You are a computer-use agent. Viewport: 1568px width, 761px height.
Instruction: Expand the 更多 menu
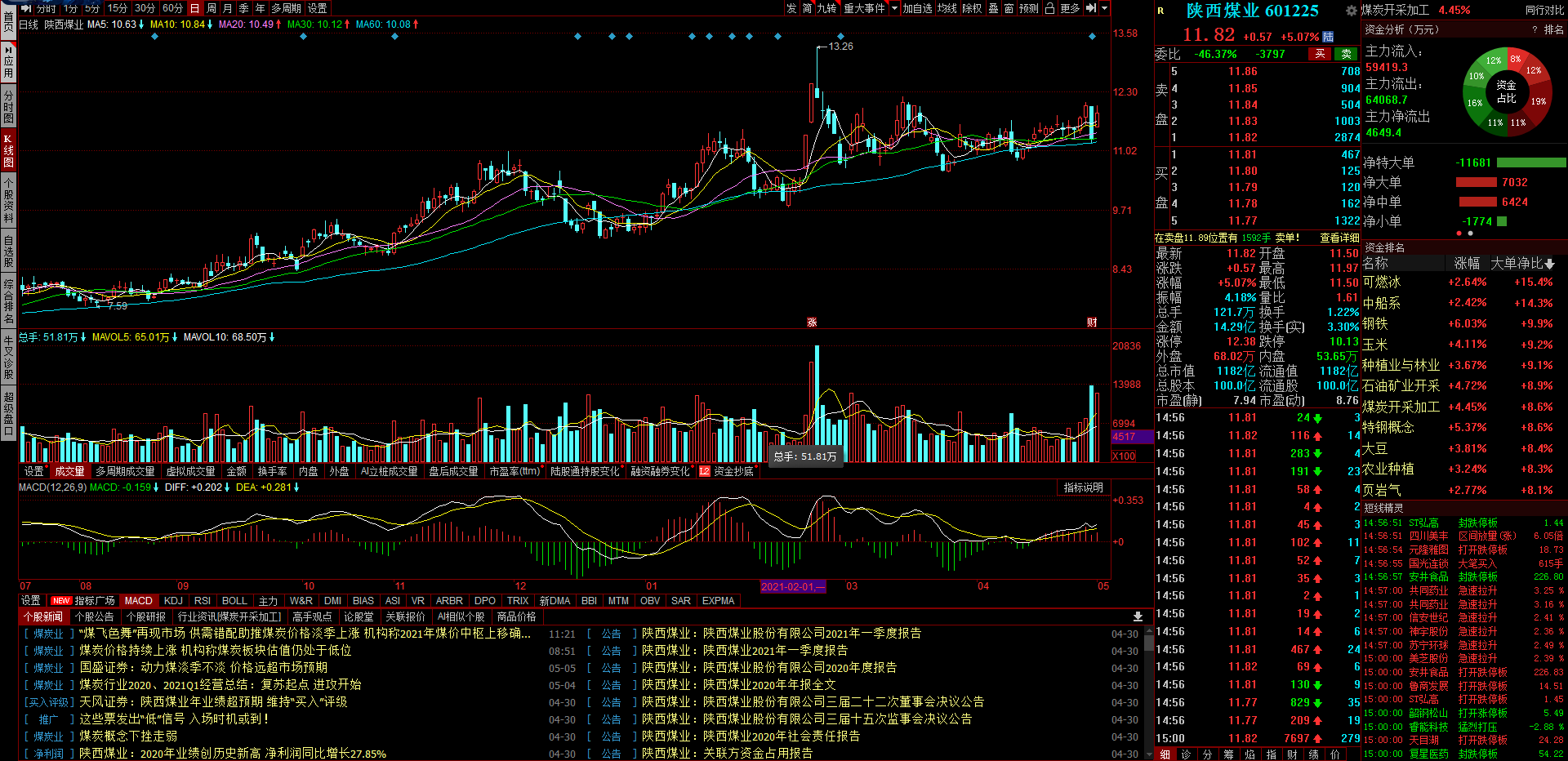tap(1070, 8)
